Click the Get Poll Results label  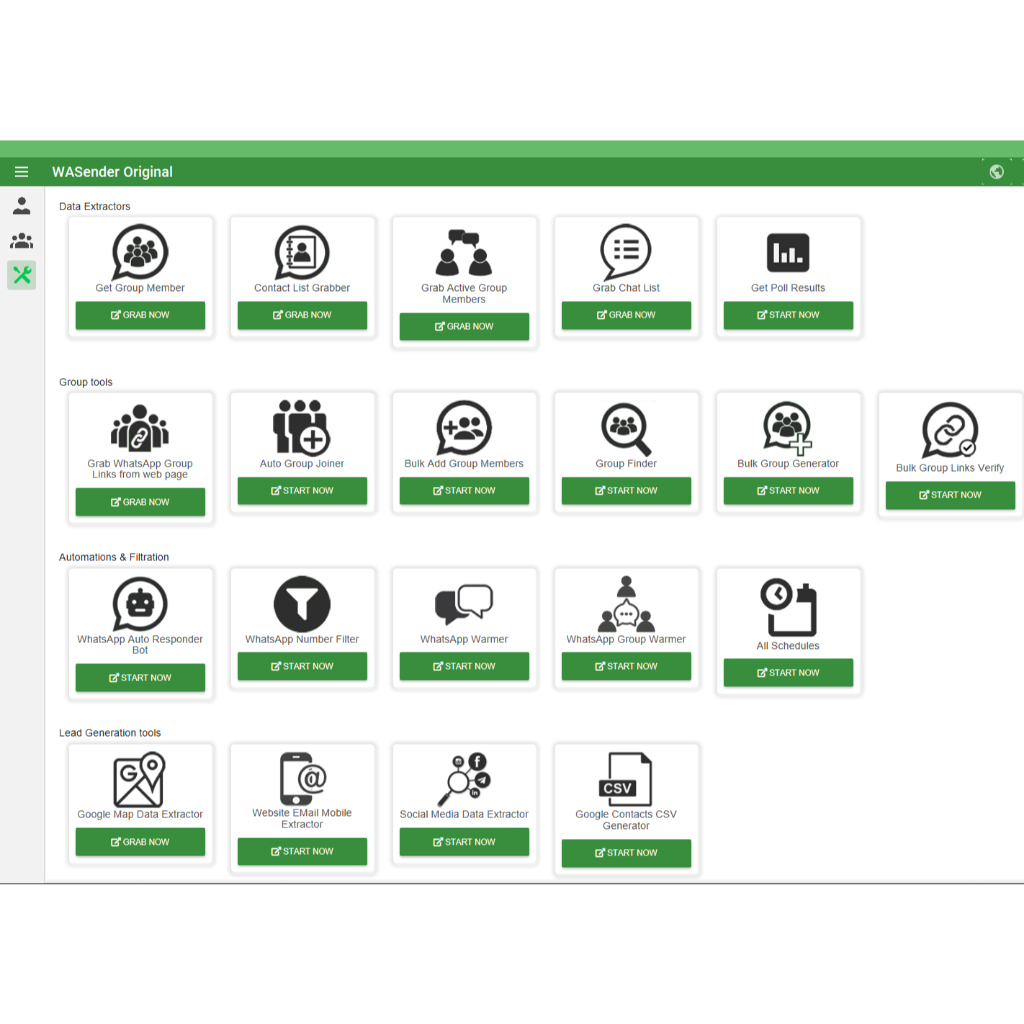coord(788,288)
